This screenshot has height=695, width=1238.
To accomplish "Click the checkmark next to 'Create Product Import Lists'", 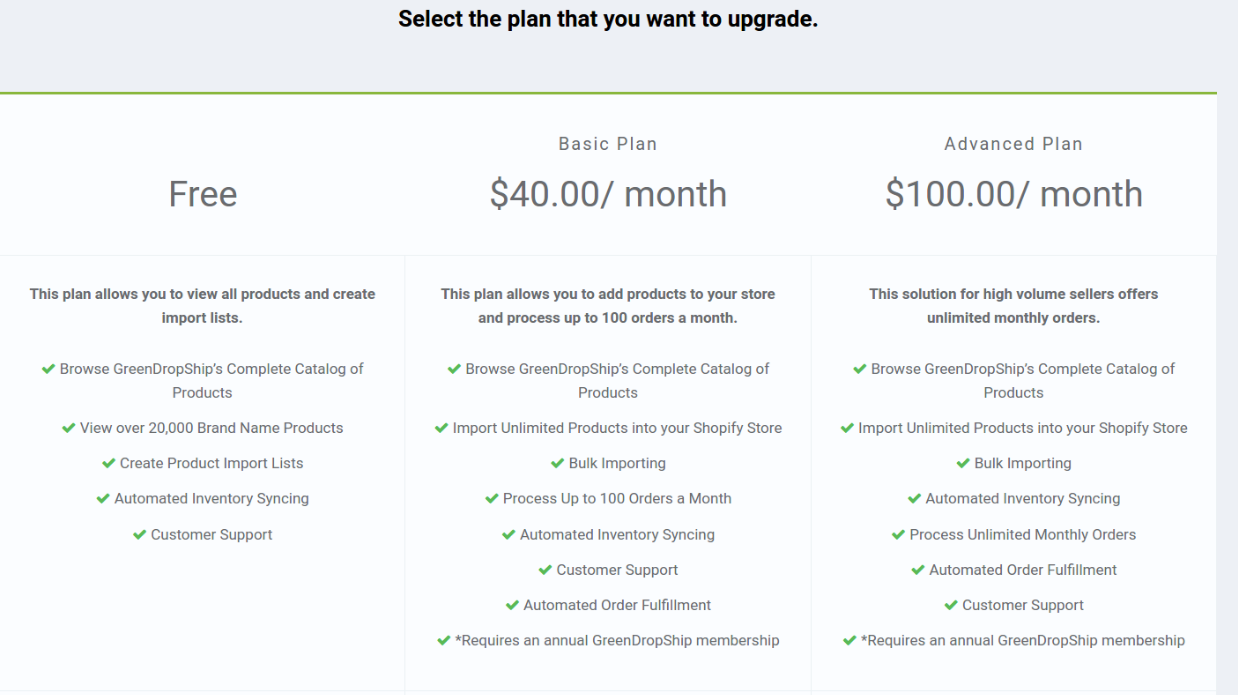I will click(x=109, y=463).
